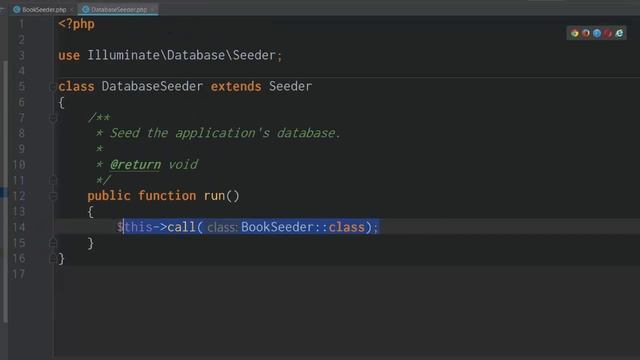This screenshot has height=360, width=640.
Task: Click fold end marker on line 16
Action: tap(53, 259)
